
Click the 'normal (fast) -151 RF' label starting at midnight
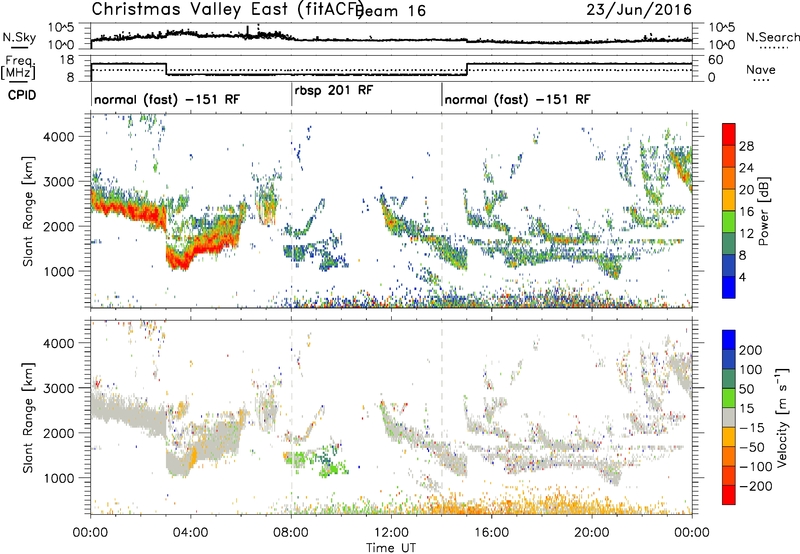click(x=166, y=99)
